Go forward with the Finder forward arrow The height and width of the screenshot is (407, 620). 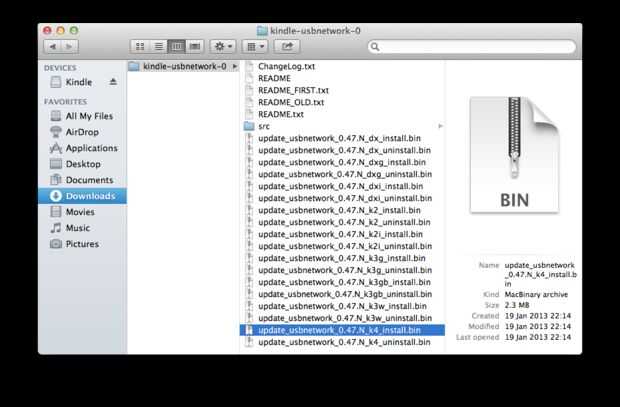pyautogui.click(x=70, y=47)
